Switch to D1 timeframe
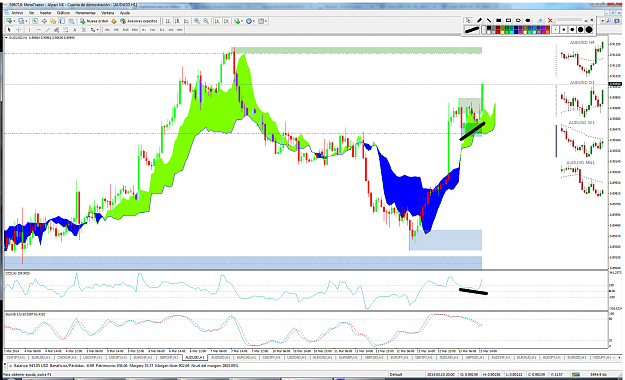625x380 pixels. coord(162,30)
